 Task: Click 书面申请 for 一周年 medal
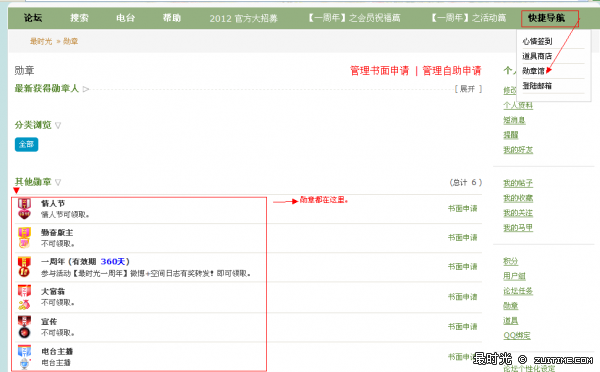point(463,267)
